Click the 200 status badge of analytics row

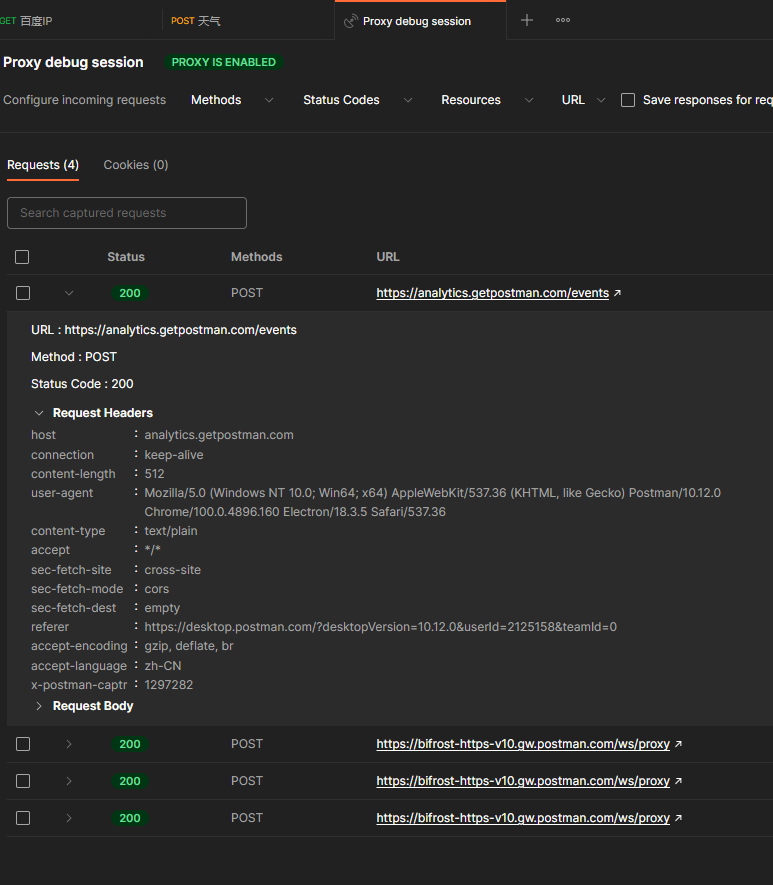130,293
